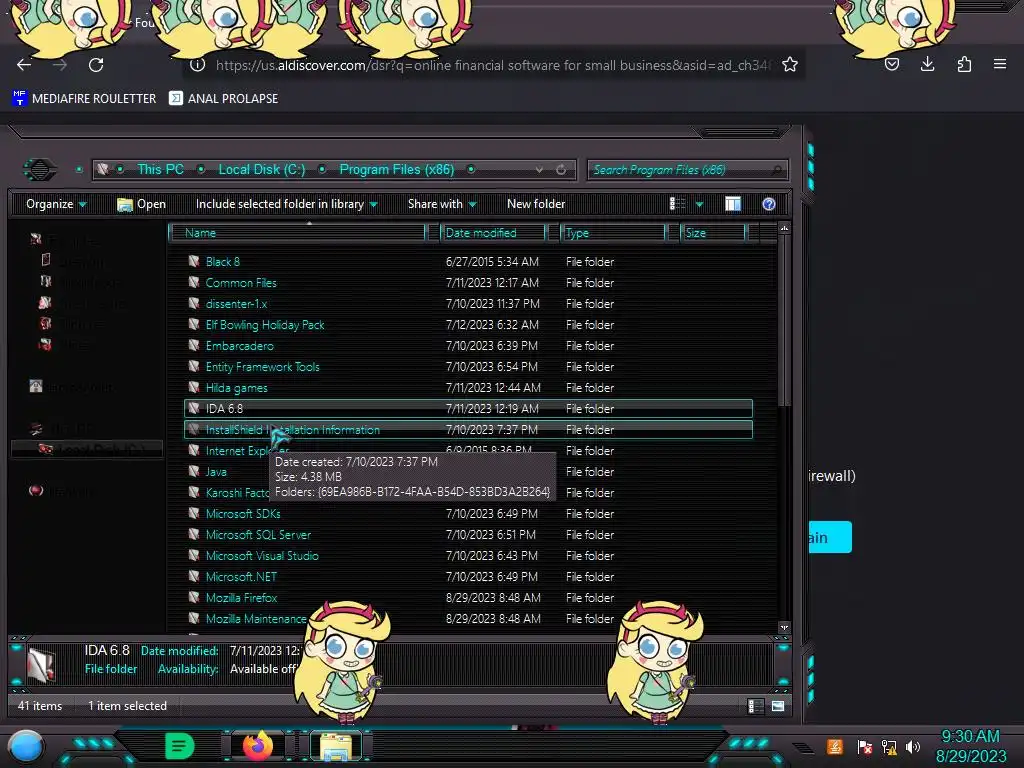1024x768 pixels.
Task: Select Program Files (x86) breadcrumb
Action: pyautogui.click(x=396, y=169)
